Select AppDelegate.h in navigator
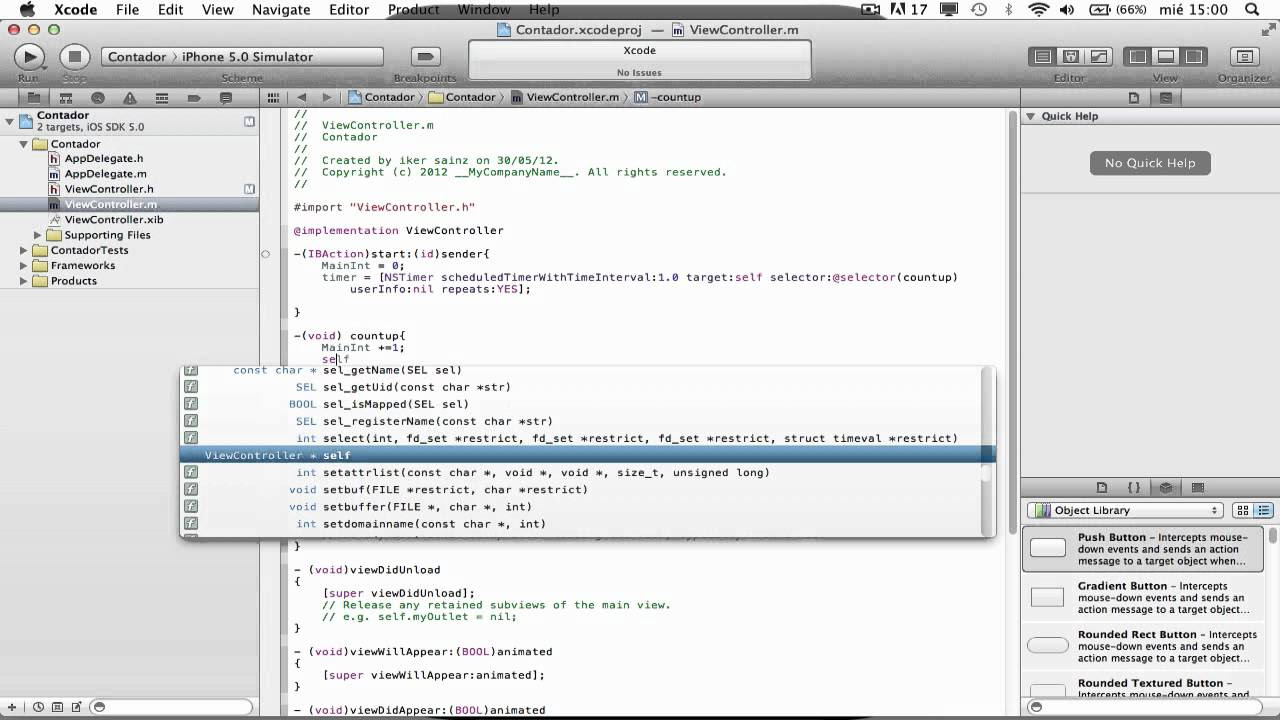1280x720 pixels. (103, 158)
